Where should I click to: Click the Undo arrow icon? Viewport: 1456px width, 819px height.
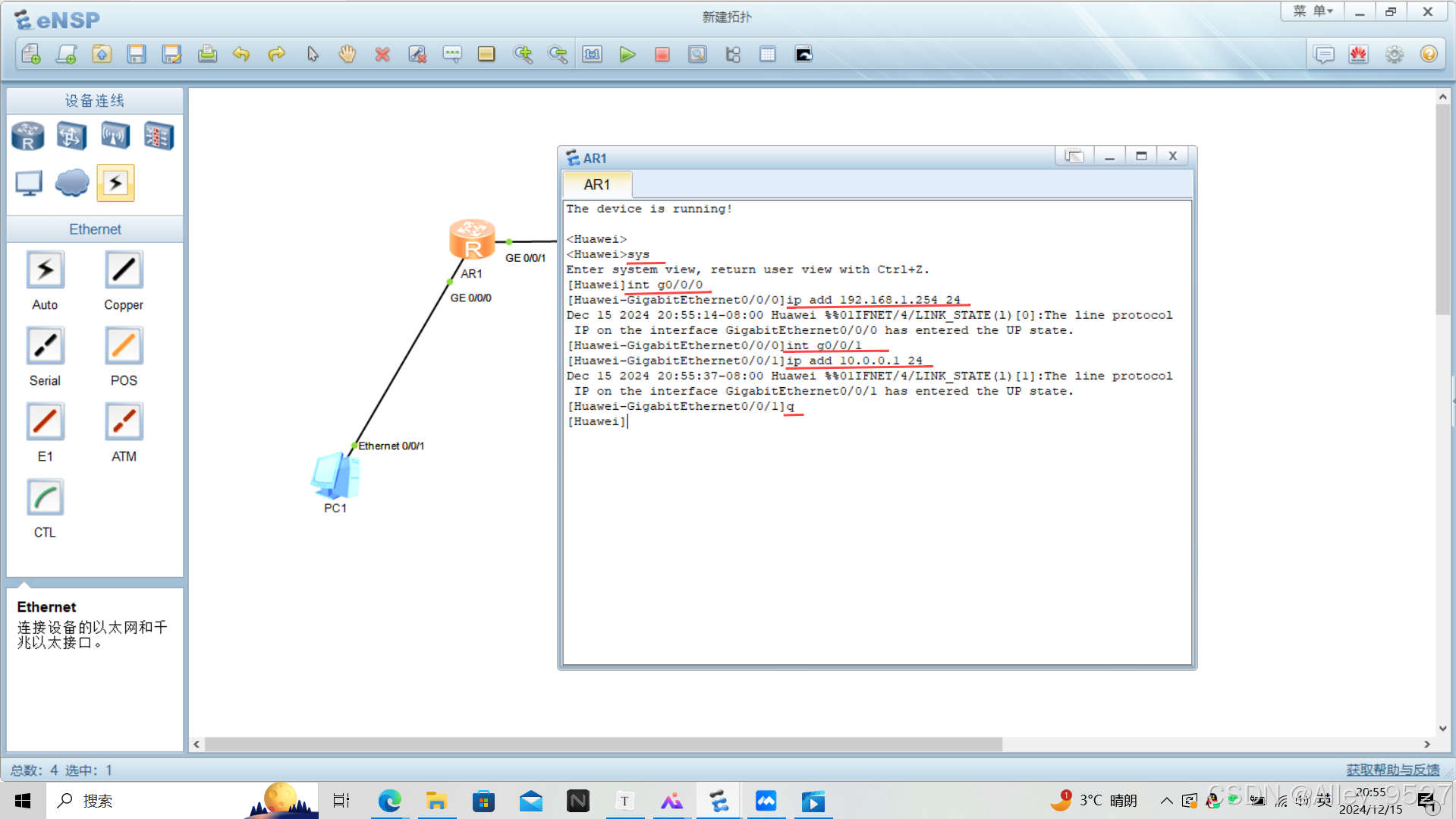[241, 54]
